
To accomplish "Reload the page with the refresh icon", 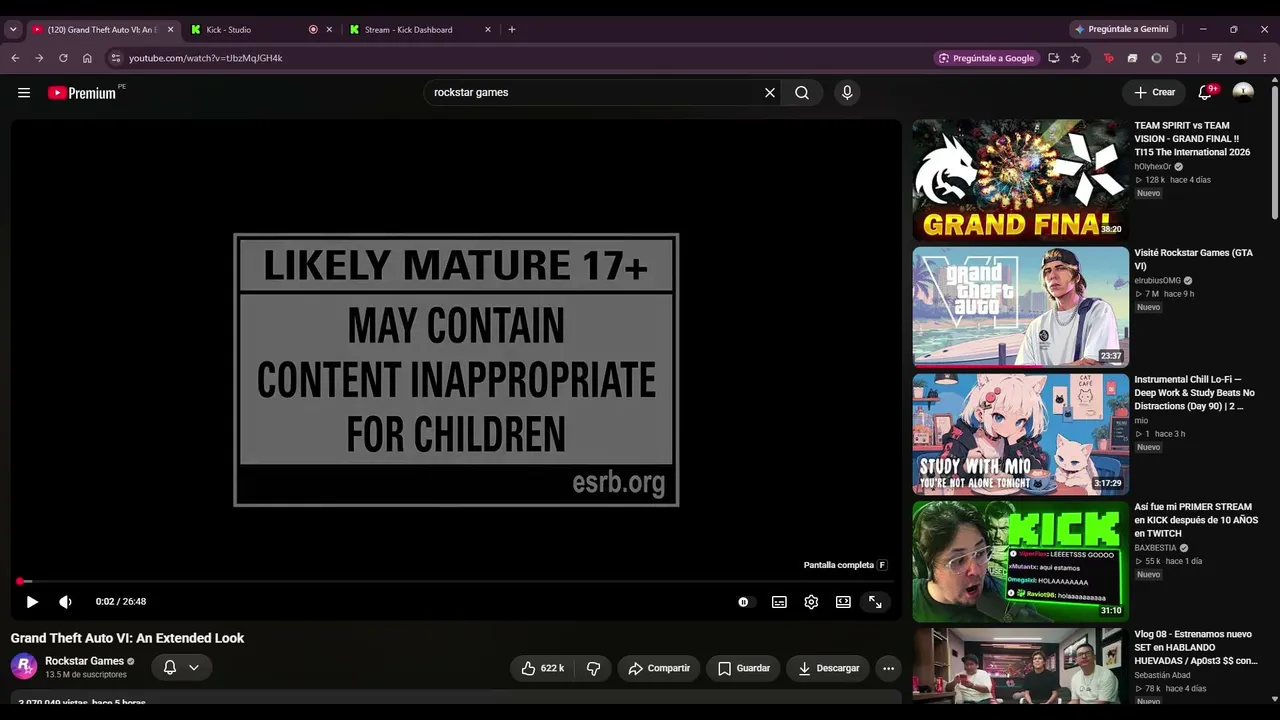I will pyautogui.click(x=63, y=58).
